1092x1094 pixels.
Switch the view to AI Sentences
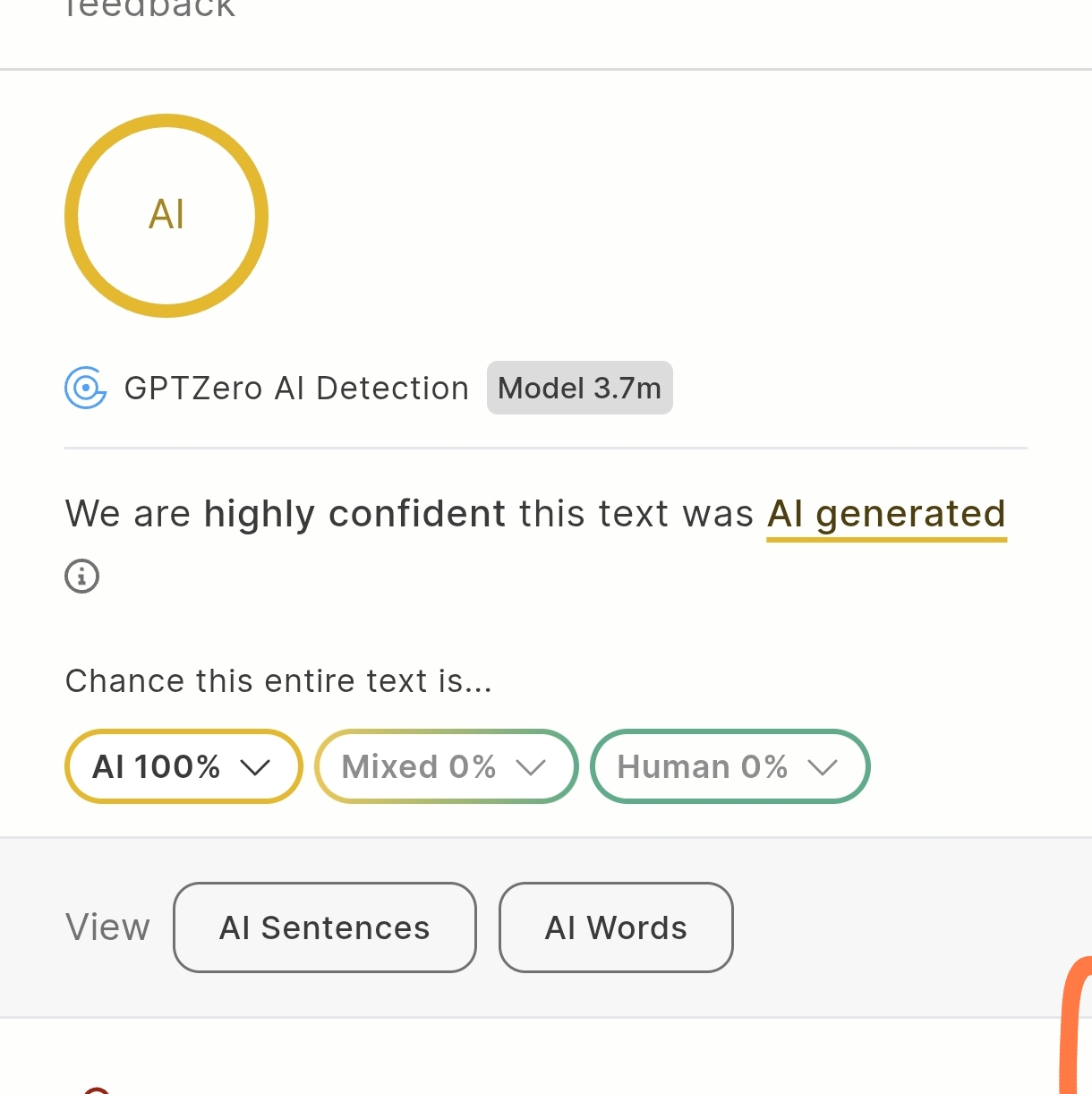pyautogui.click(x=324, y=927)
